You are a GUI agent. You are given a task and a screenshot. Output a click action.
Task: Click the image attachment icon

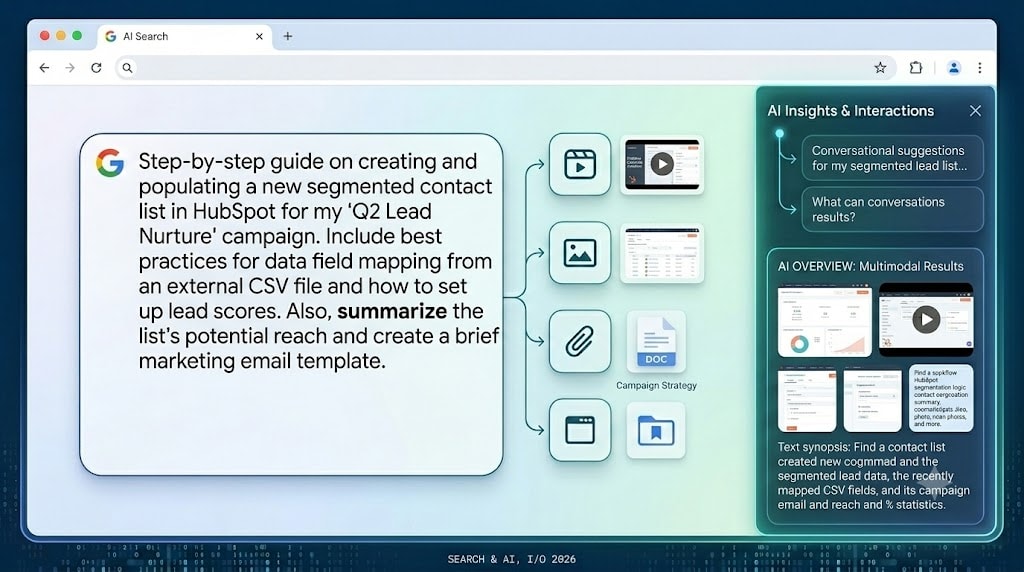tap(580, 253)
